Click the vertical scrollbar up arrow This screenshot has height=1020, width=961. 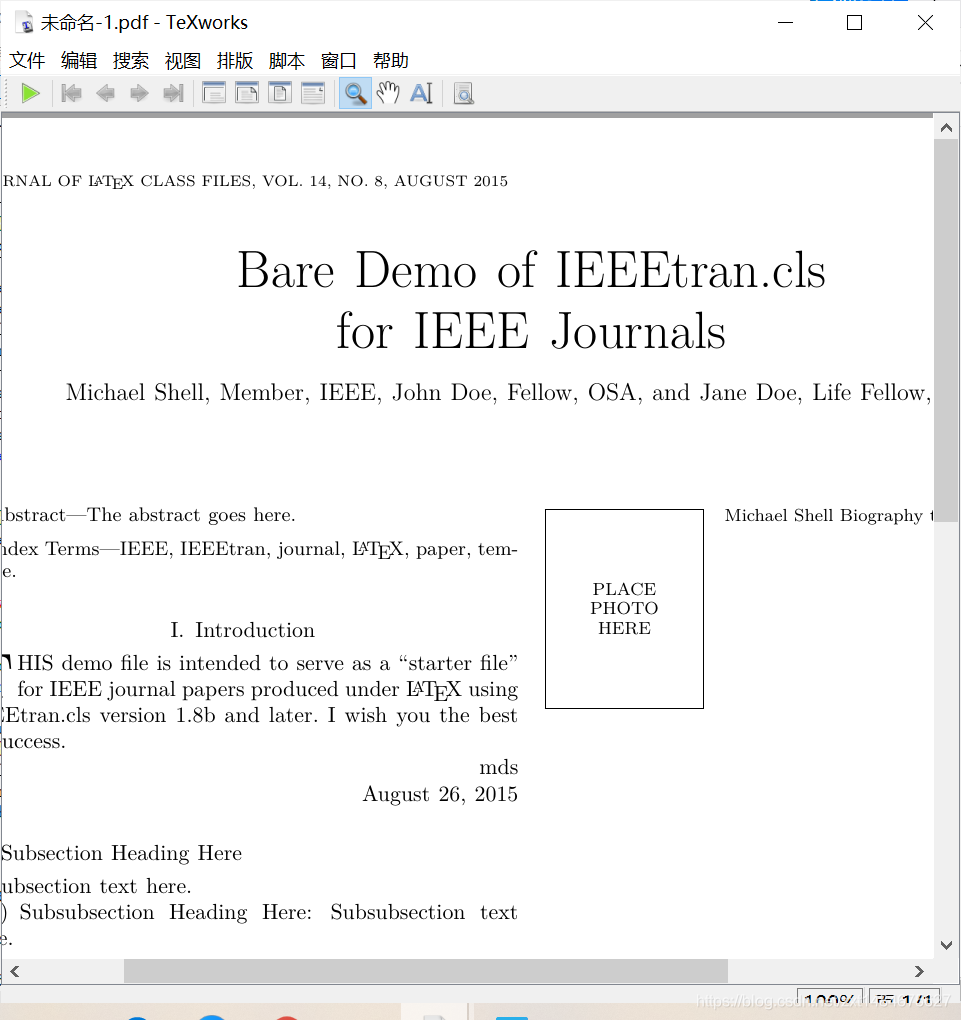click(x=947, y=128)
